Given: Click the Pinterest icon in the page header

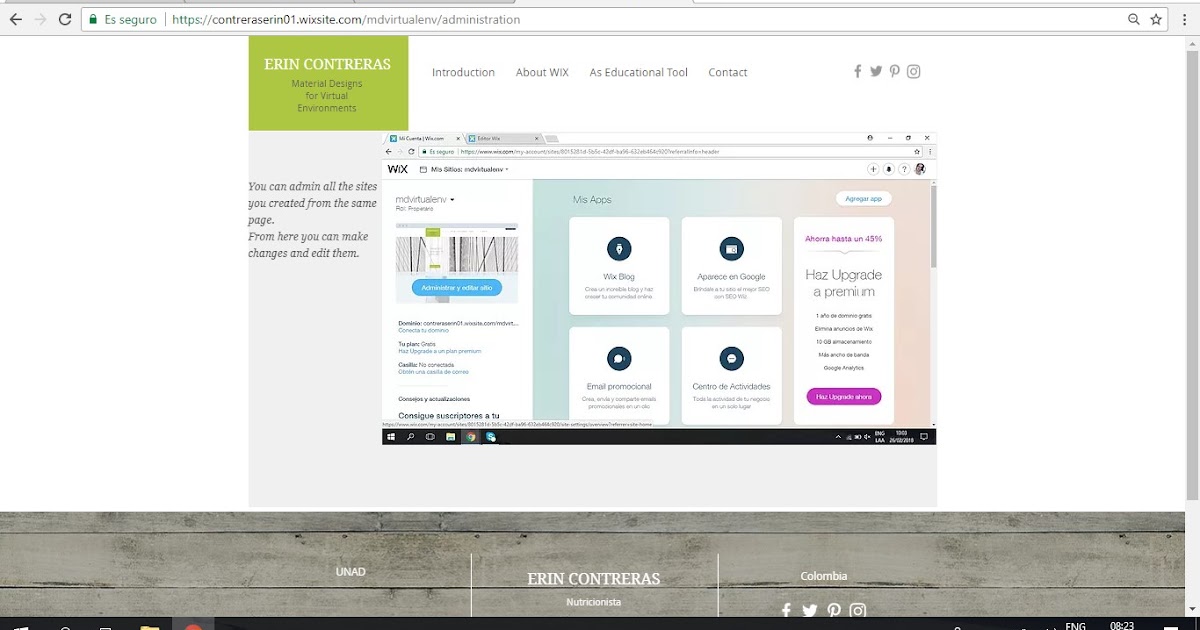Looking at the screenshot, I should pos(894,71).
